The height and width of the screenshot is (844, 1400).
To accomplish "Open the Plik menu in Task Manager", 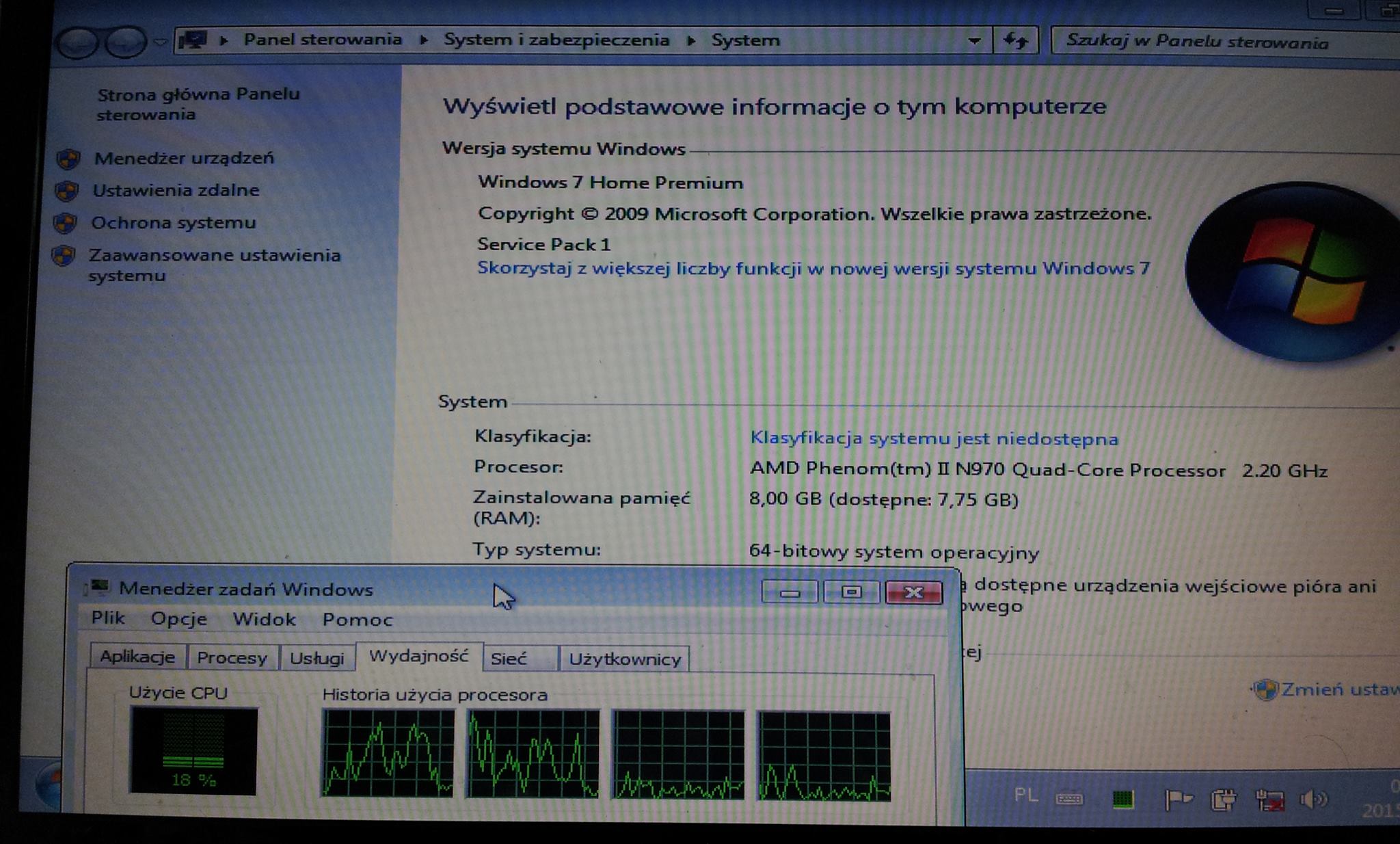I will [x=108, y=618].
